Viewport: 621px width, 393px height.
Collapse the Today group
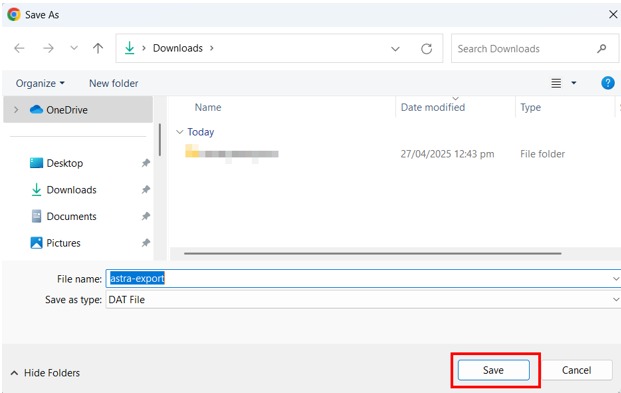(179, 132)
